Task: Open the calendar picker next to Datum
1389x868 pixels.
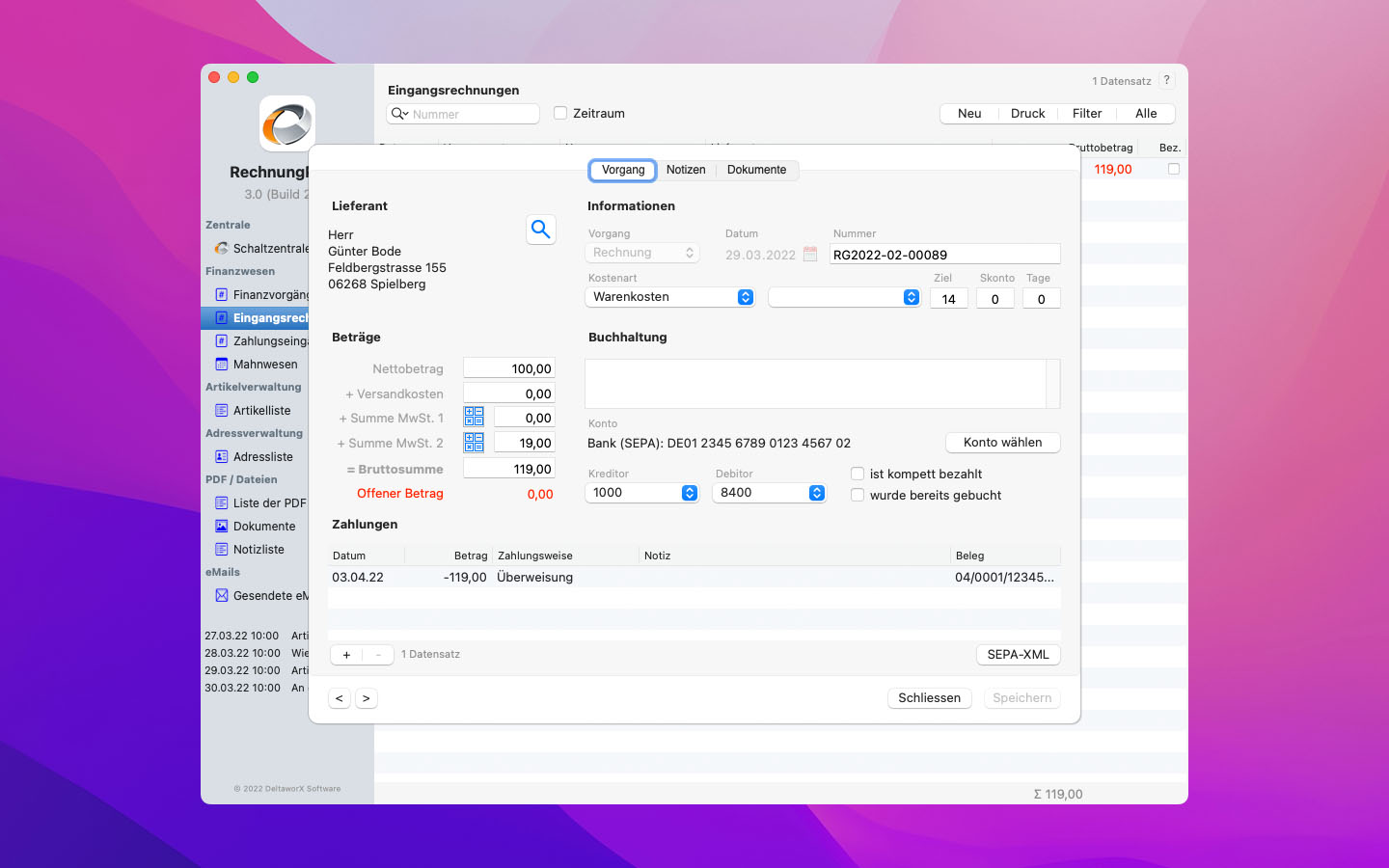Action: (810, 254)
